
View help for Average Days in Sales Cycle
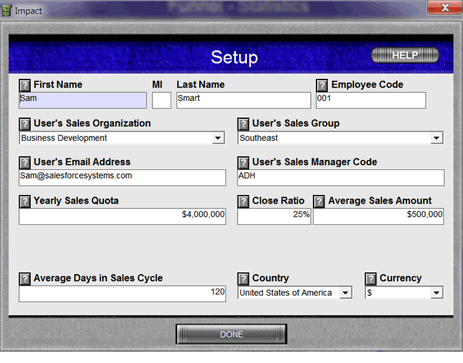(25, 279)
